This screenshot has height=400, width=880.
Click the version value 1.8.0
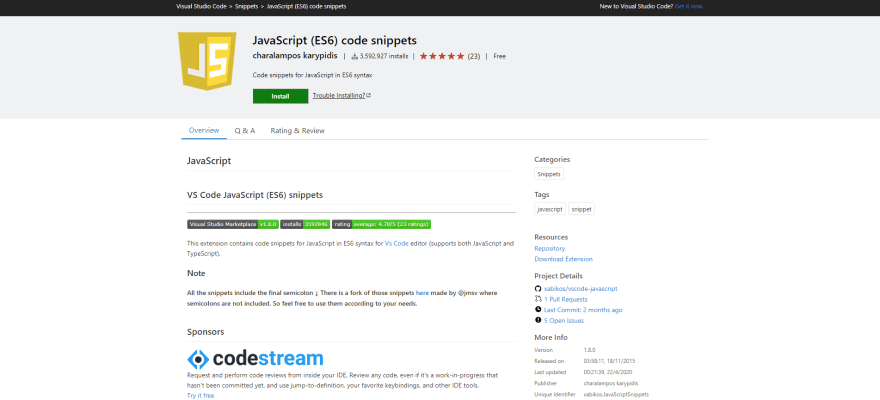589,350
